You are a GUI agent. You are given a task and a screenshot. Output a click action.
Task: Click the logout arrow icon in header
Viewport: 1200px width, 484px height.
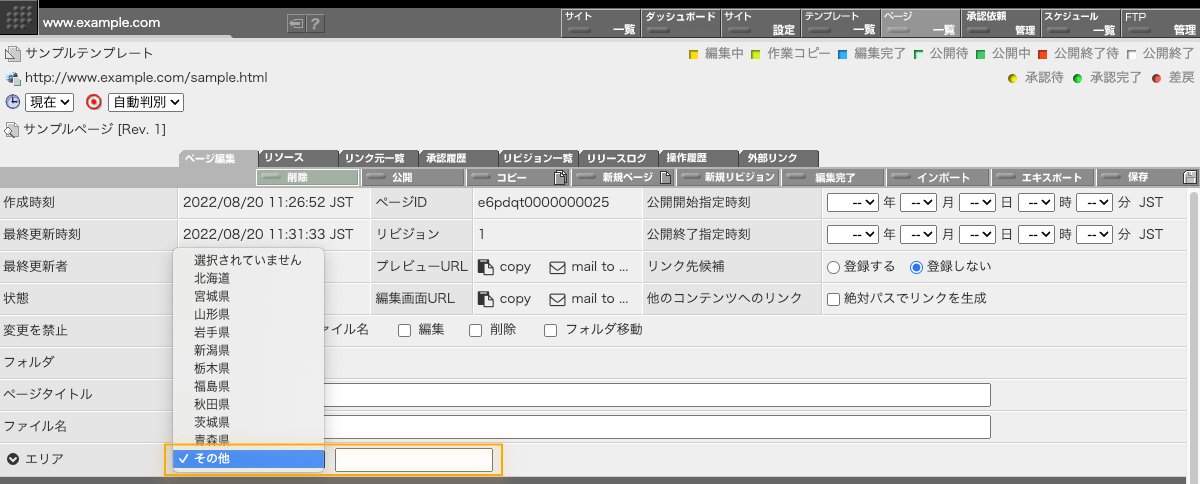pos(296,23)
